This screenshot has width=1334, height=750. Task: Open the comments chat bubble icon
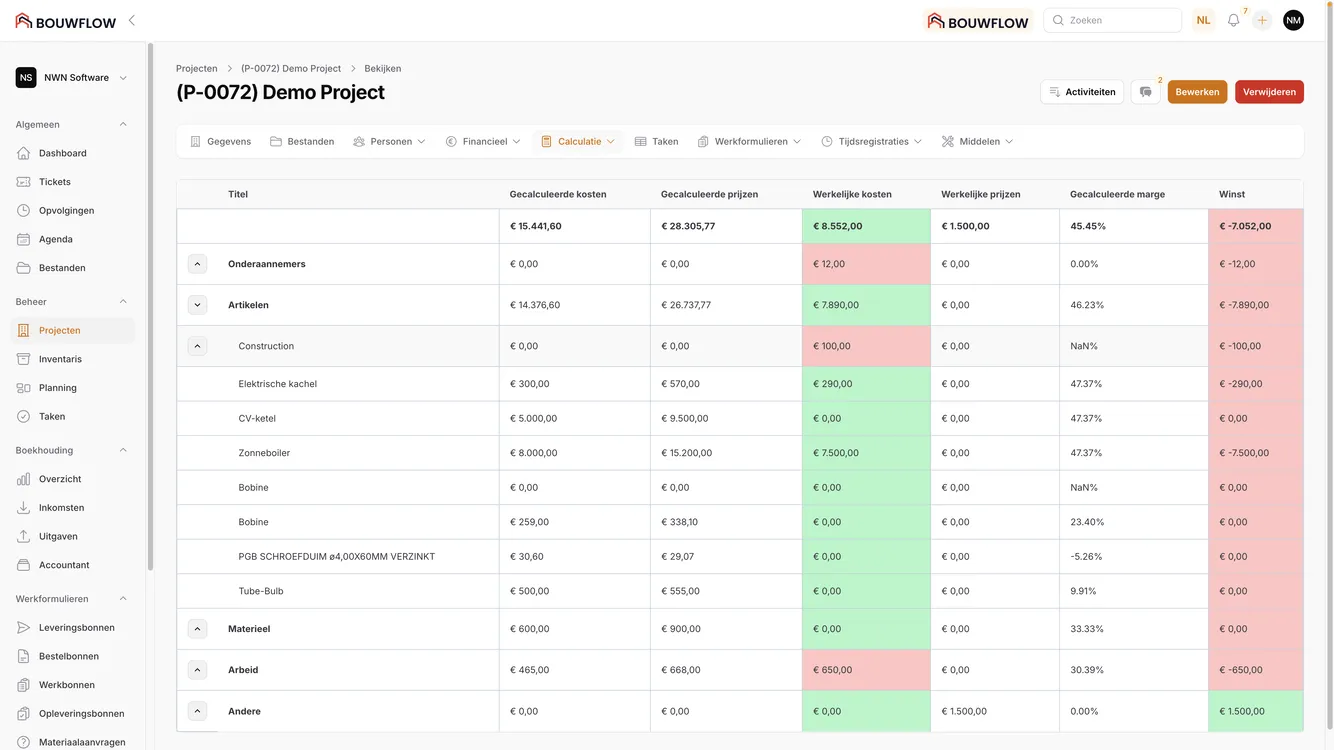click(x=1145, y=92)
